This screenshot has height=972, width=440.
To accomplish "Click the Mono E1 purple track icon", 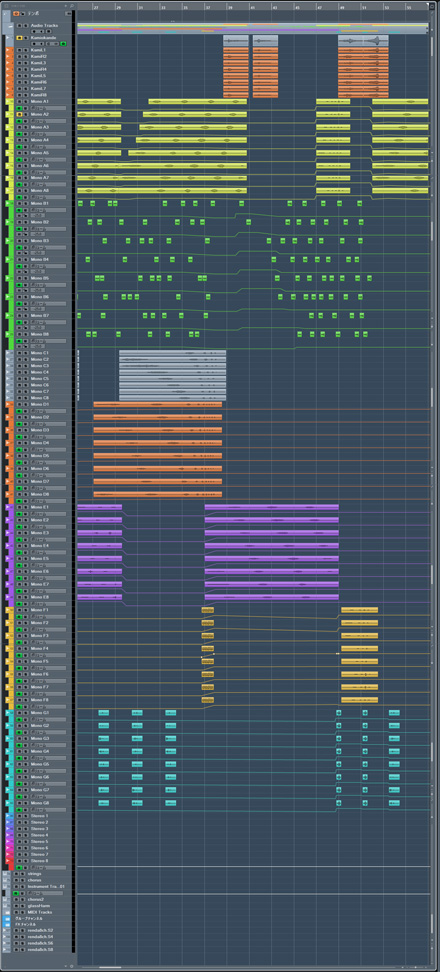I will [x=9, y=507].
